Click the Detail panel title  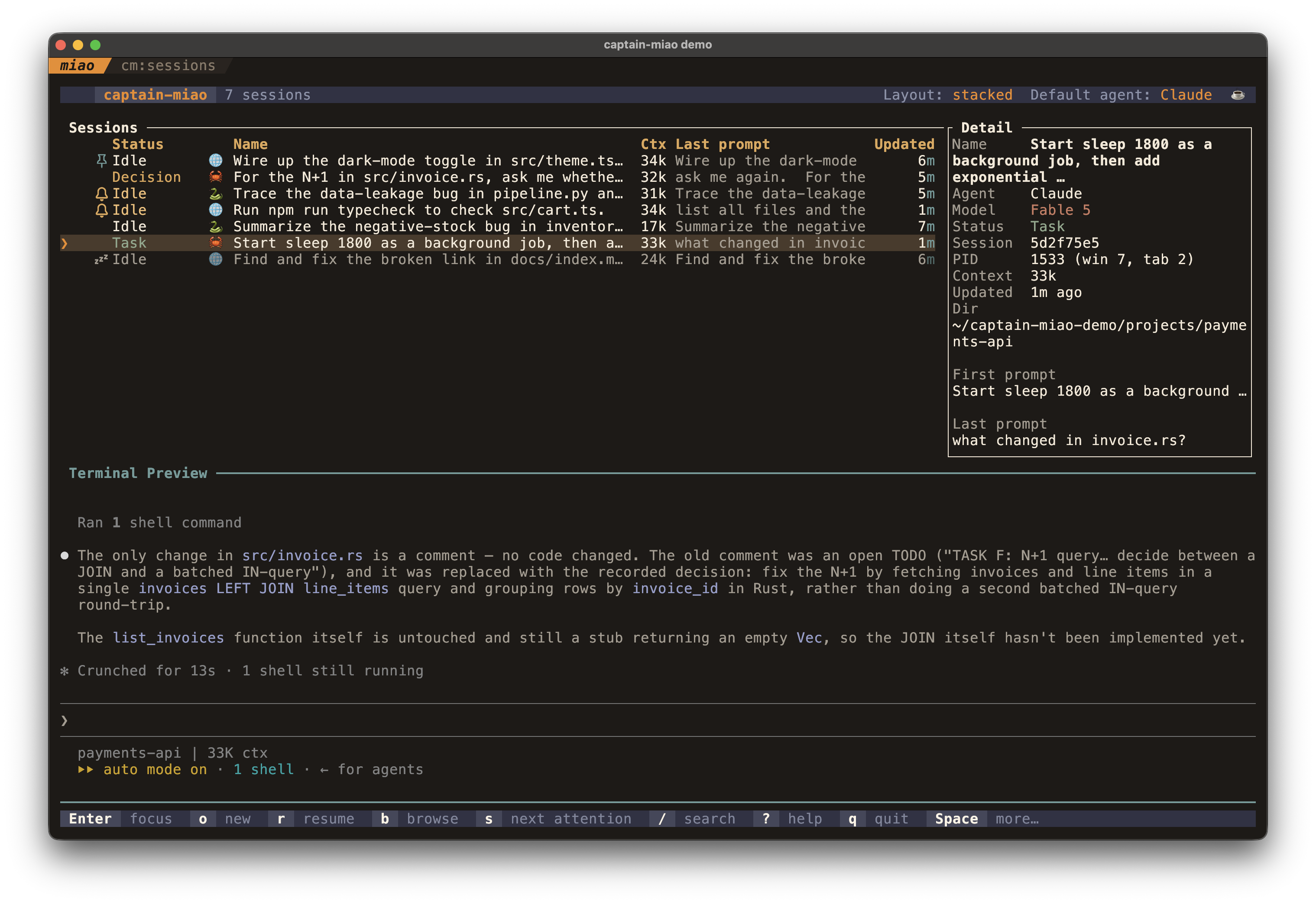point(986,128)
